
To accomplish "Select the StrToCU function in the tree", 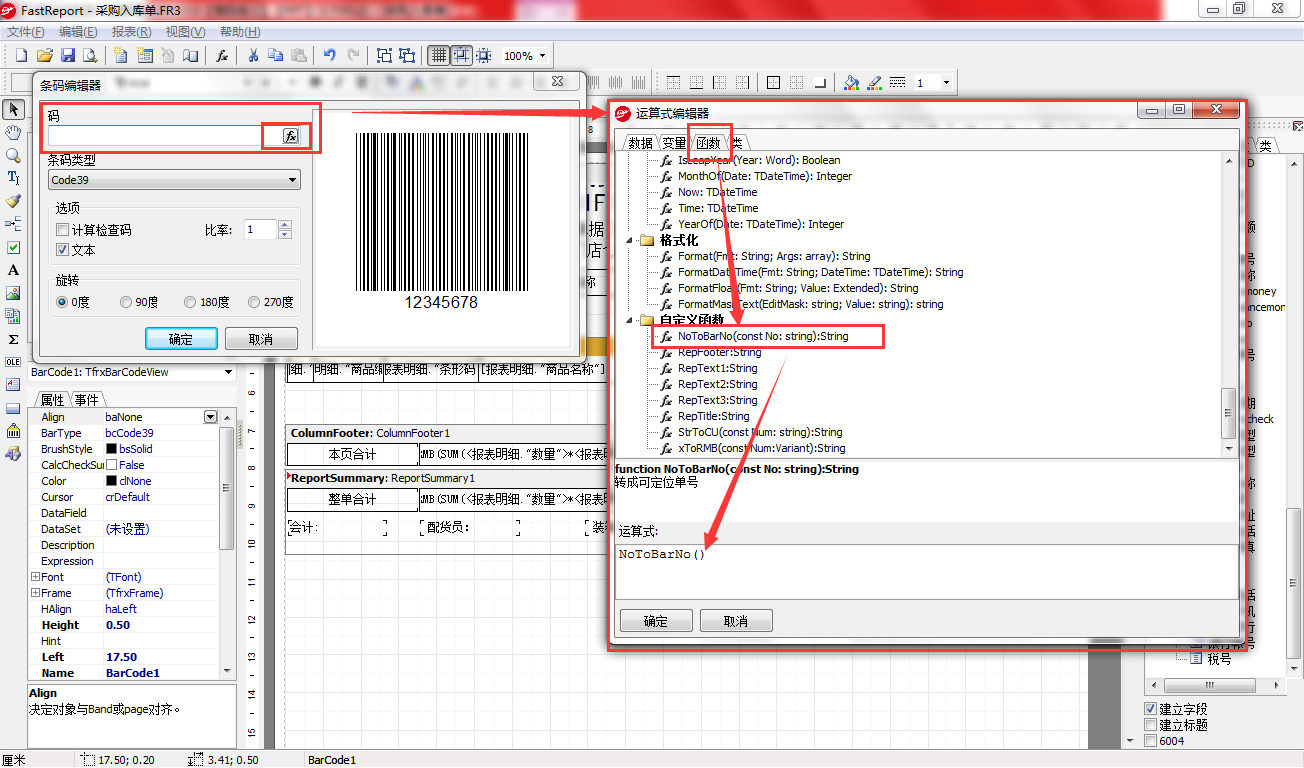I will tap(760, 432).
